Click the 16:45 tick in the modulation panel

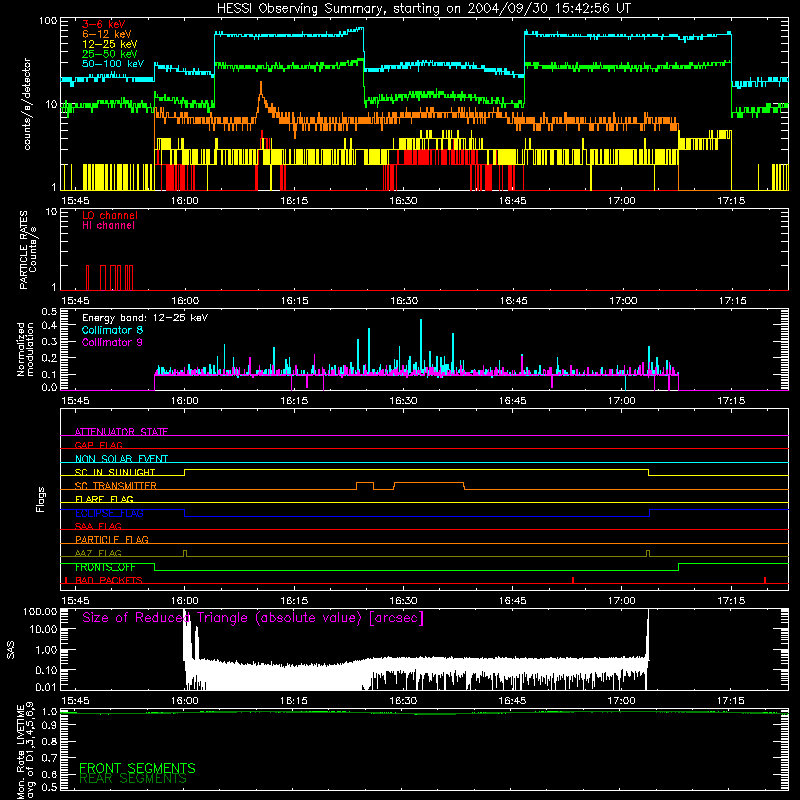(512, 401)
